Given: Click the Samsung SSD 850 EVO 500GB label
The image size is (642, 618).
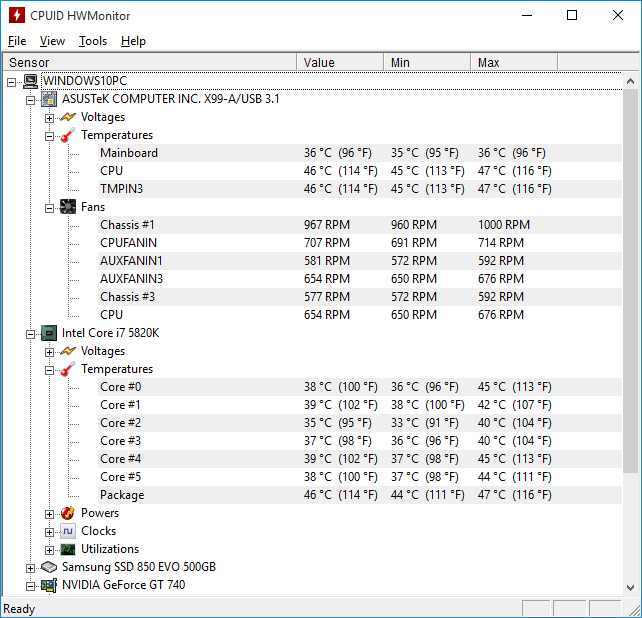Looking at the screenshot, I should (138, 567).
